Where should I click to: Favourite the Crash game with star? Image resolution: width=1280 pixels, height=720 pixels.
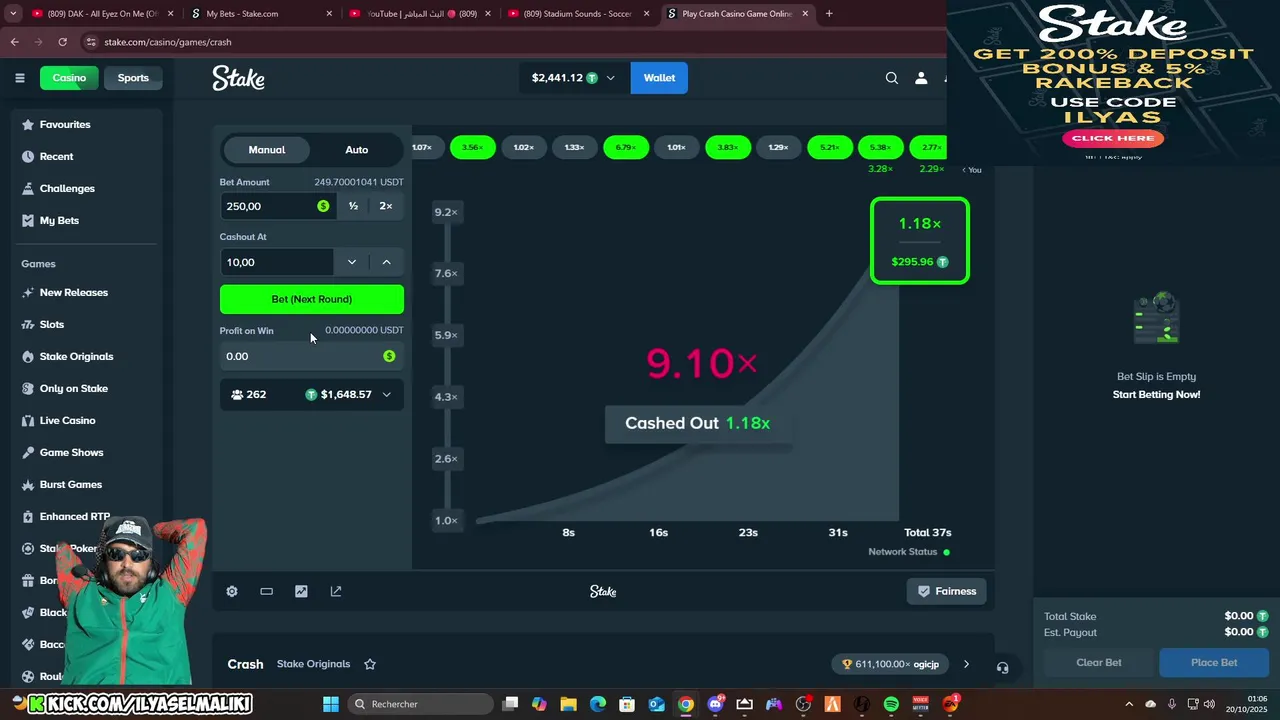[x=370, y=664]
